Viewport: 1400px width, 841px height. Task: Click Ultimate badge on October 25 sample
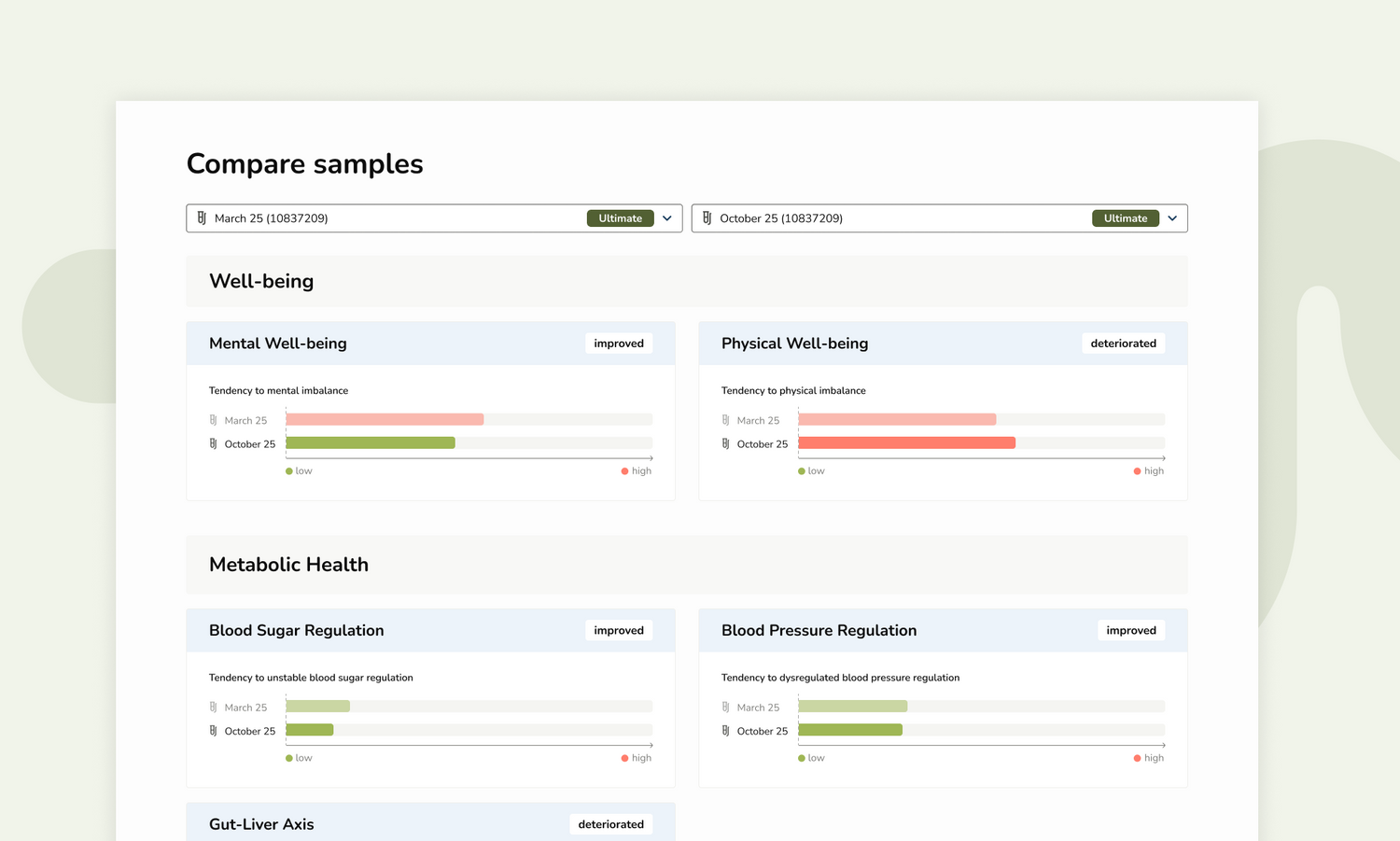pyautogui.click(x=1125, y=218)
